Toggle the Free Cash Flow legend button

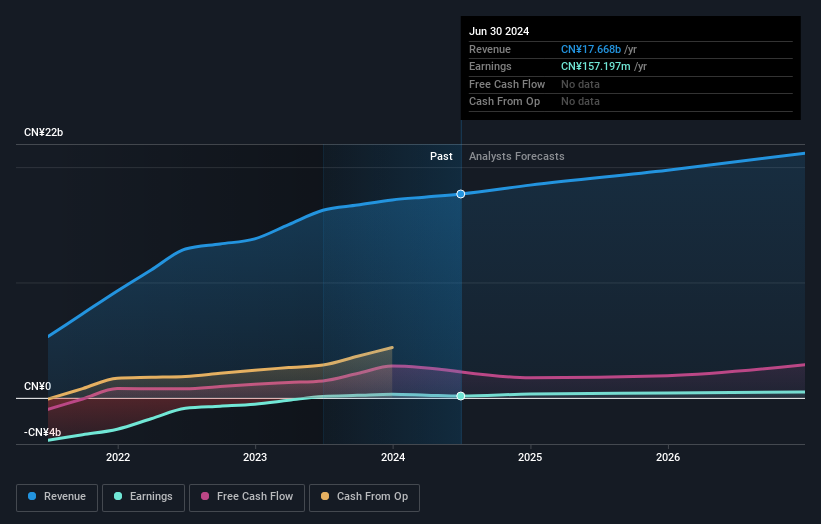(x=247, y=497)
